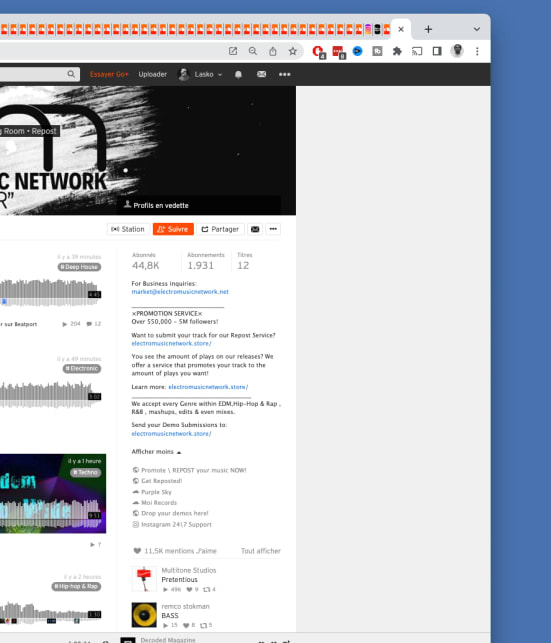
Task: View Titres 12 count
Action: pos(245,261)
